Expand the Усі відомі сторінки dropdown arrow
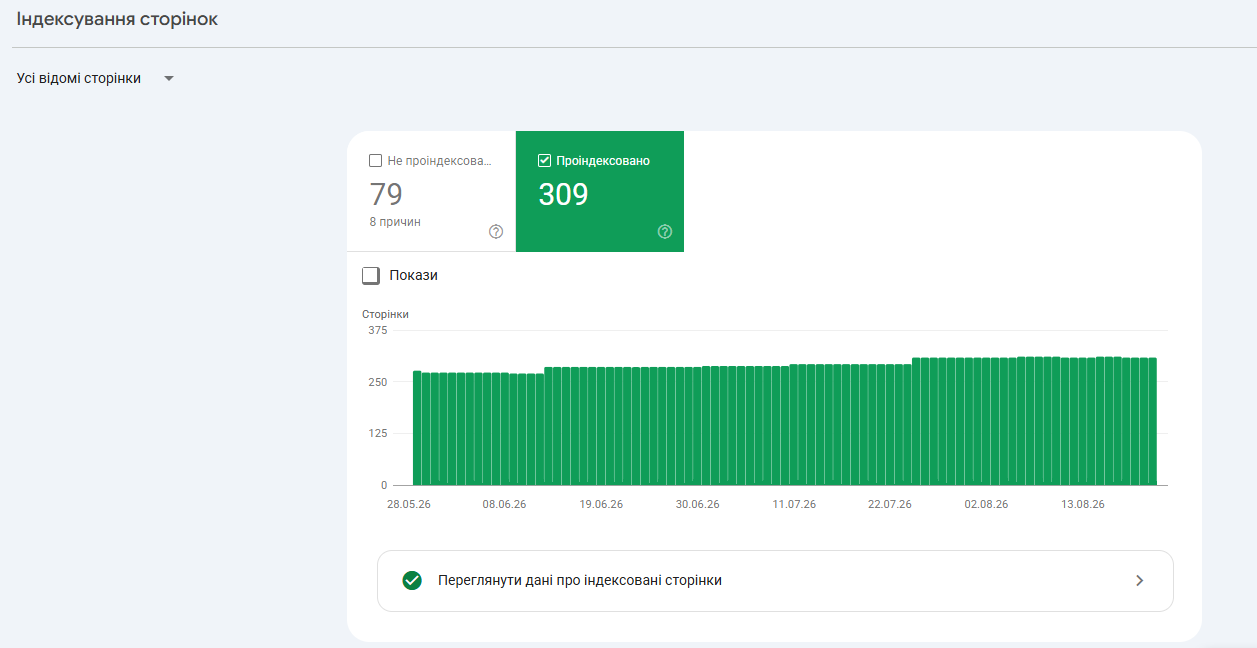 pyautogui.click(x=169, y=79)
